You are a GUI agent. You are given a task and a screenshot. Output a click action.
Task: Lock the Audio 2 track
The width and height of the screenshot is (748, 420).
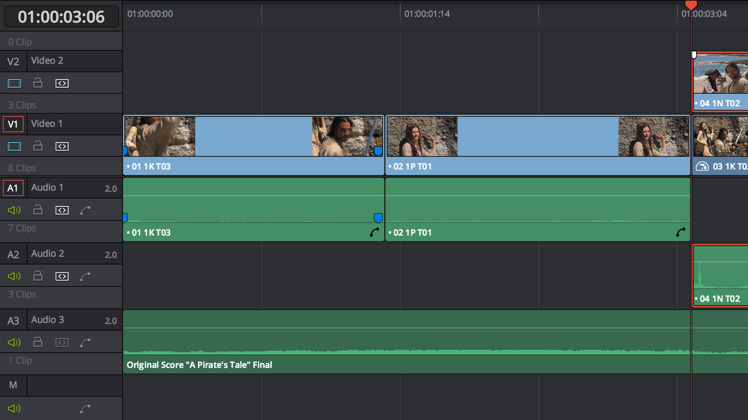pyautogui.click(x=38, y=276)
